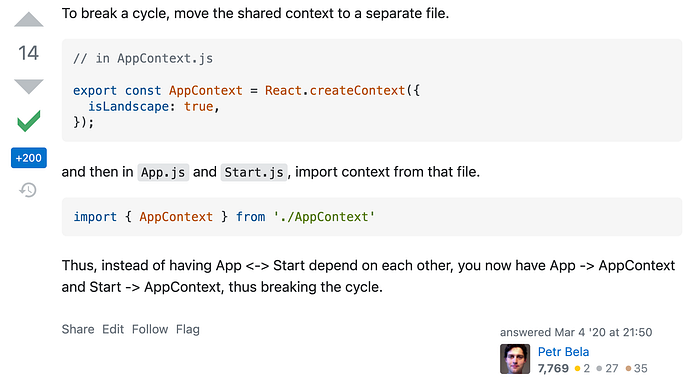Click inside the AppContext.js code block

(x=372, y=90)
